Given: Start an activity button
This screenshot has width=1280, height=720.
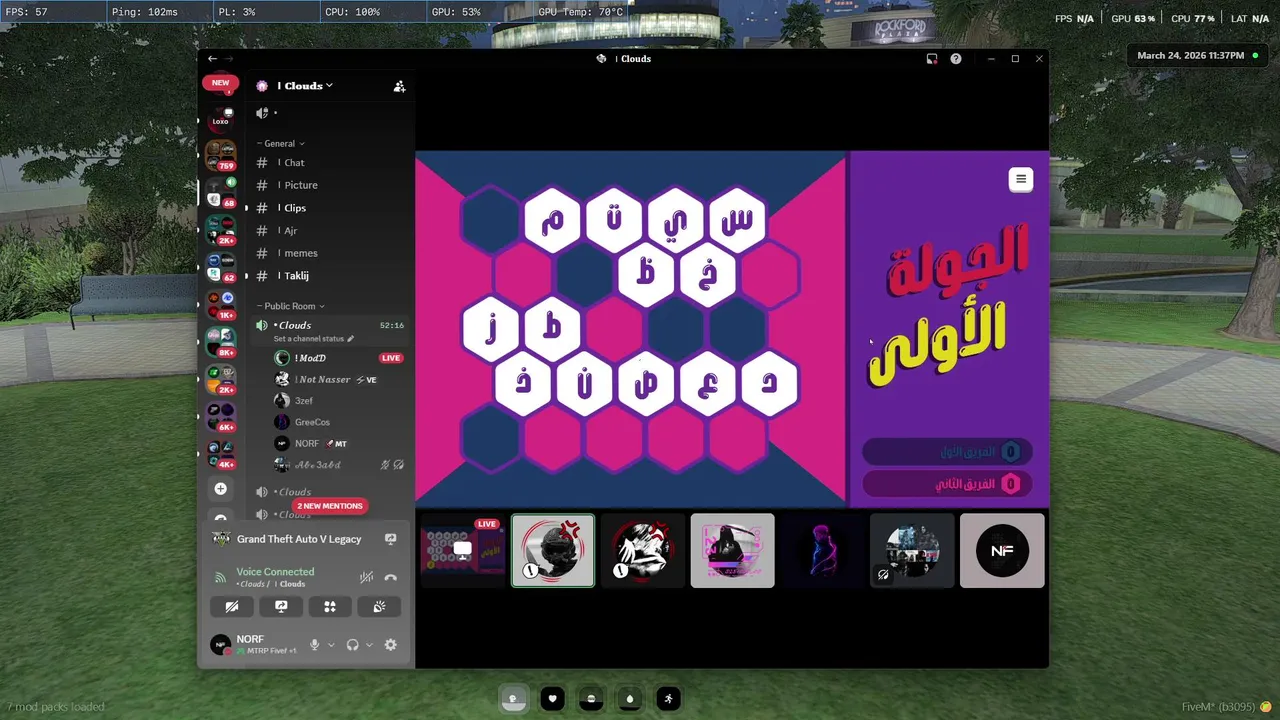Looking at the screenshot, I should pyautogui.click(x=330, y=607).
